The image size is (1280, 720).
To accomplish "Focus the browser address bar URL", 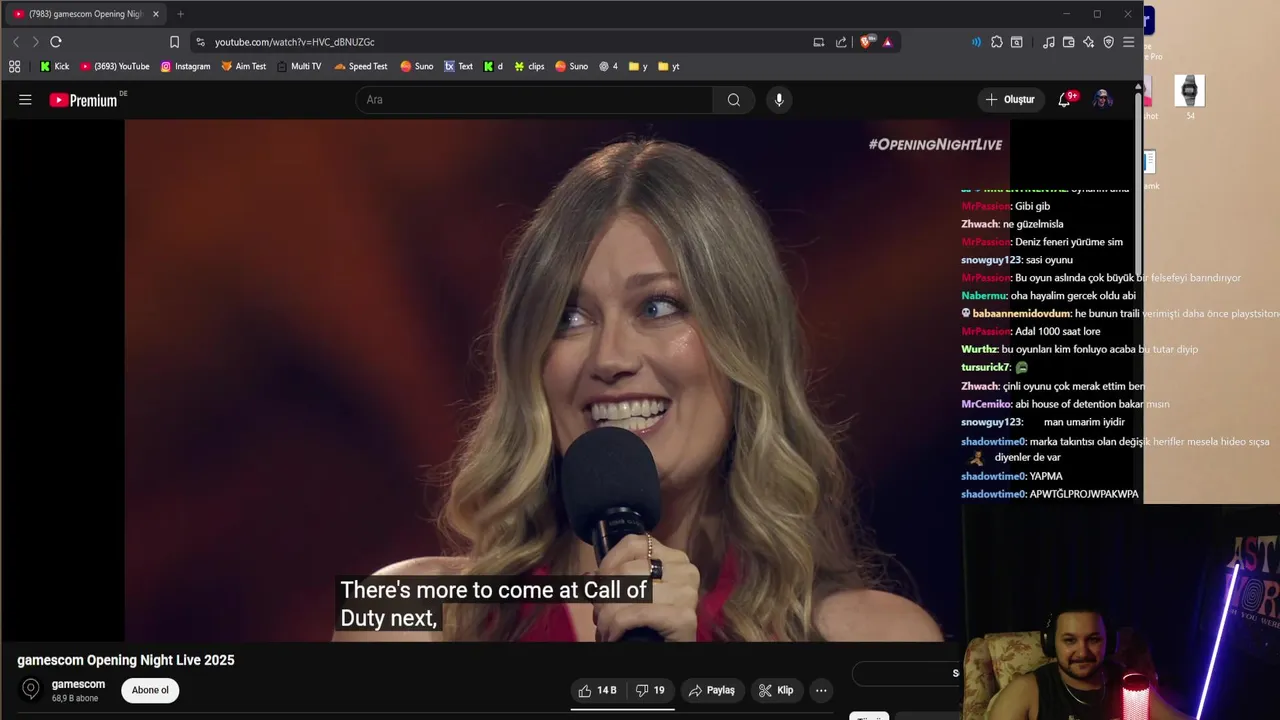I will [x=294, y=42].
